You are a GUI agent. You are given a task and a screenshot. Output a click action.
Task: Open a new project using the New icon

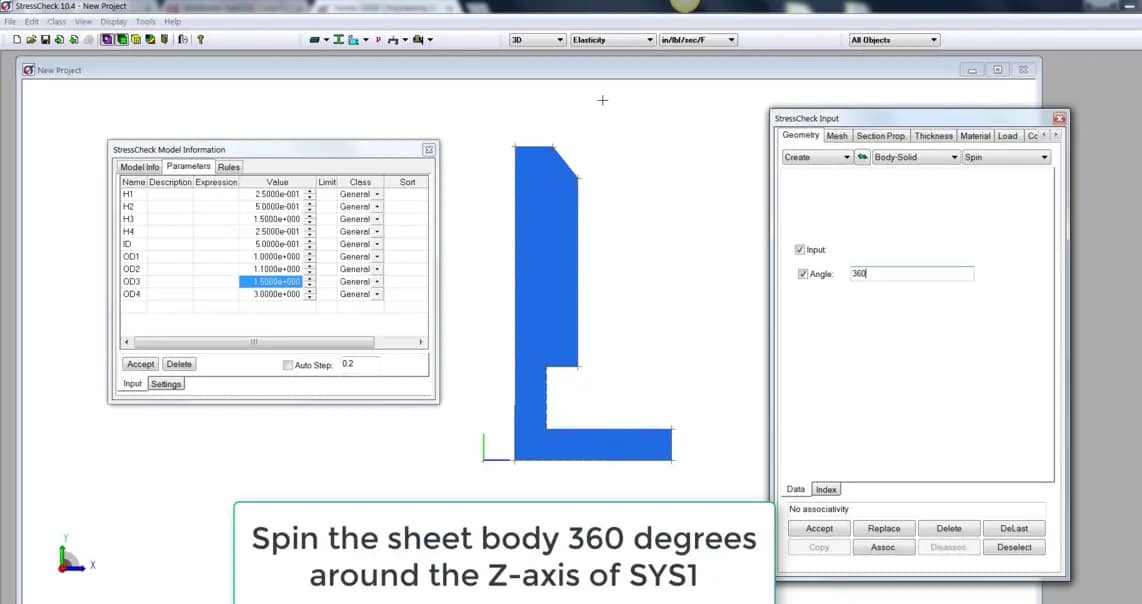click(18, 40)
